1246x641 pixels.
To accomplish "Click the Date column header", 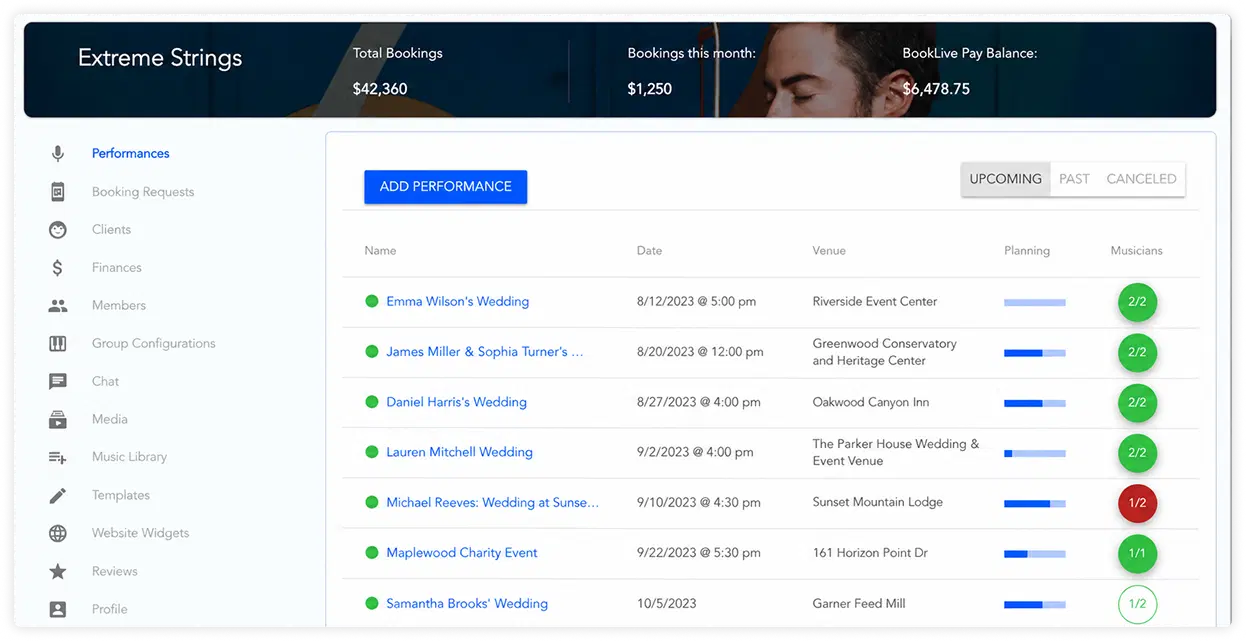I will [649, 251].
